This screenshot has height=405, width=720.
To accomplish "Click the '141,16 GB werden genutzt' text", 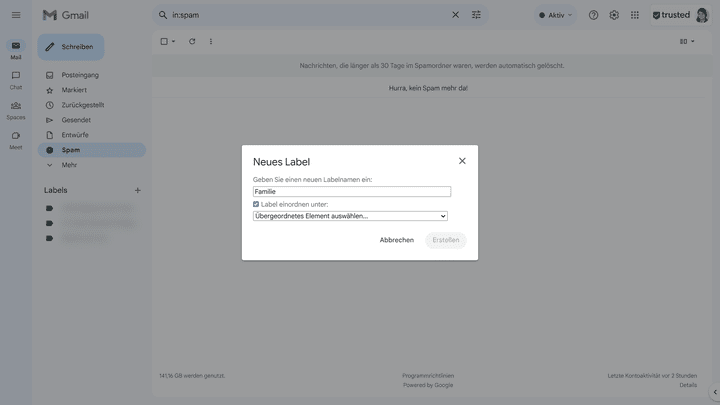I will [x=192, y=376].
